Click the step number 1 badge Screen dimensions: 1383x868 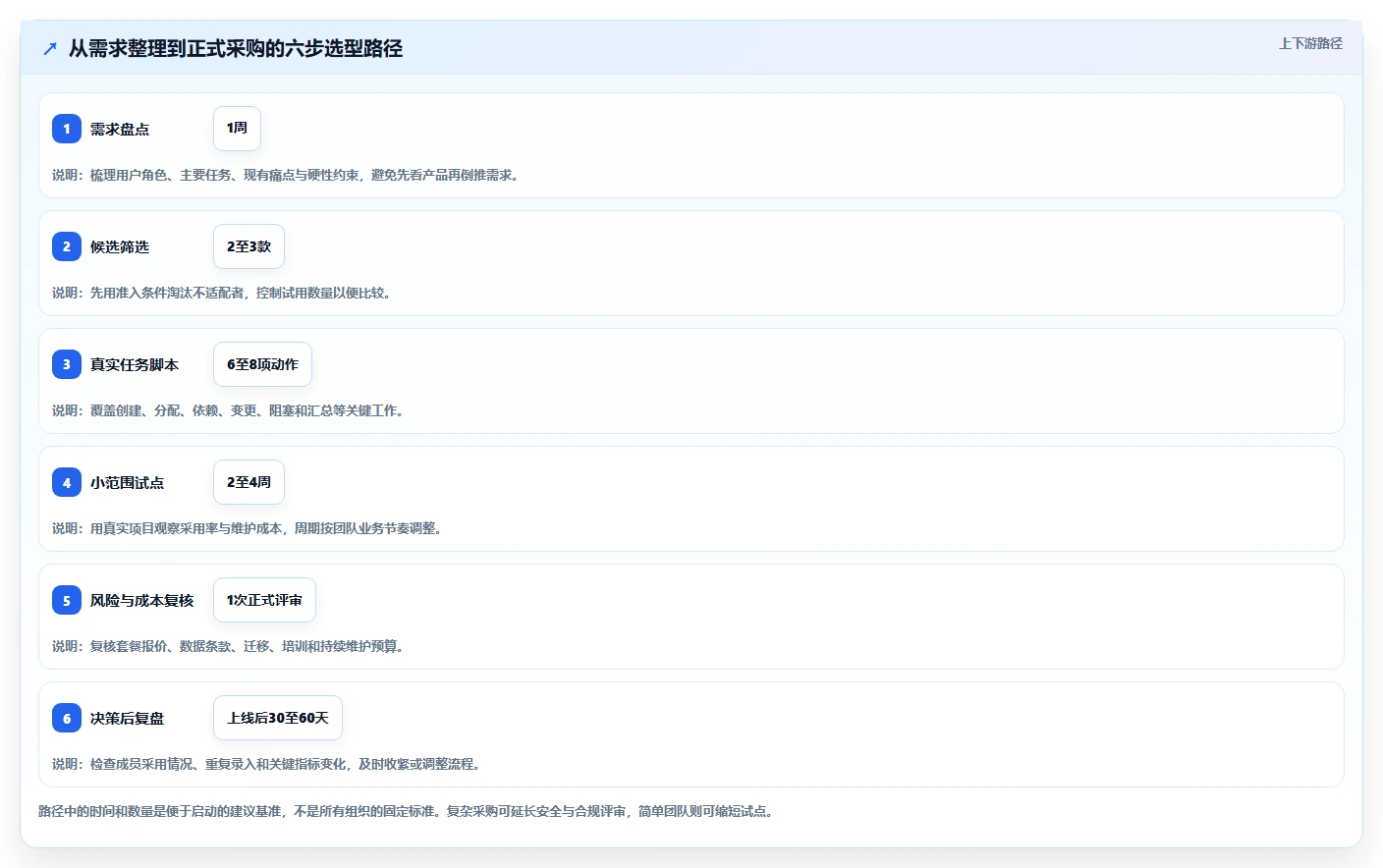point(67,129)
